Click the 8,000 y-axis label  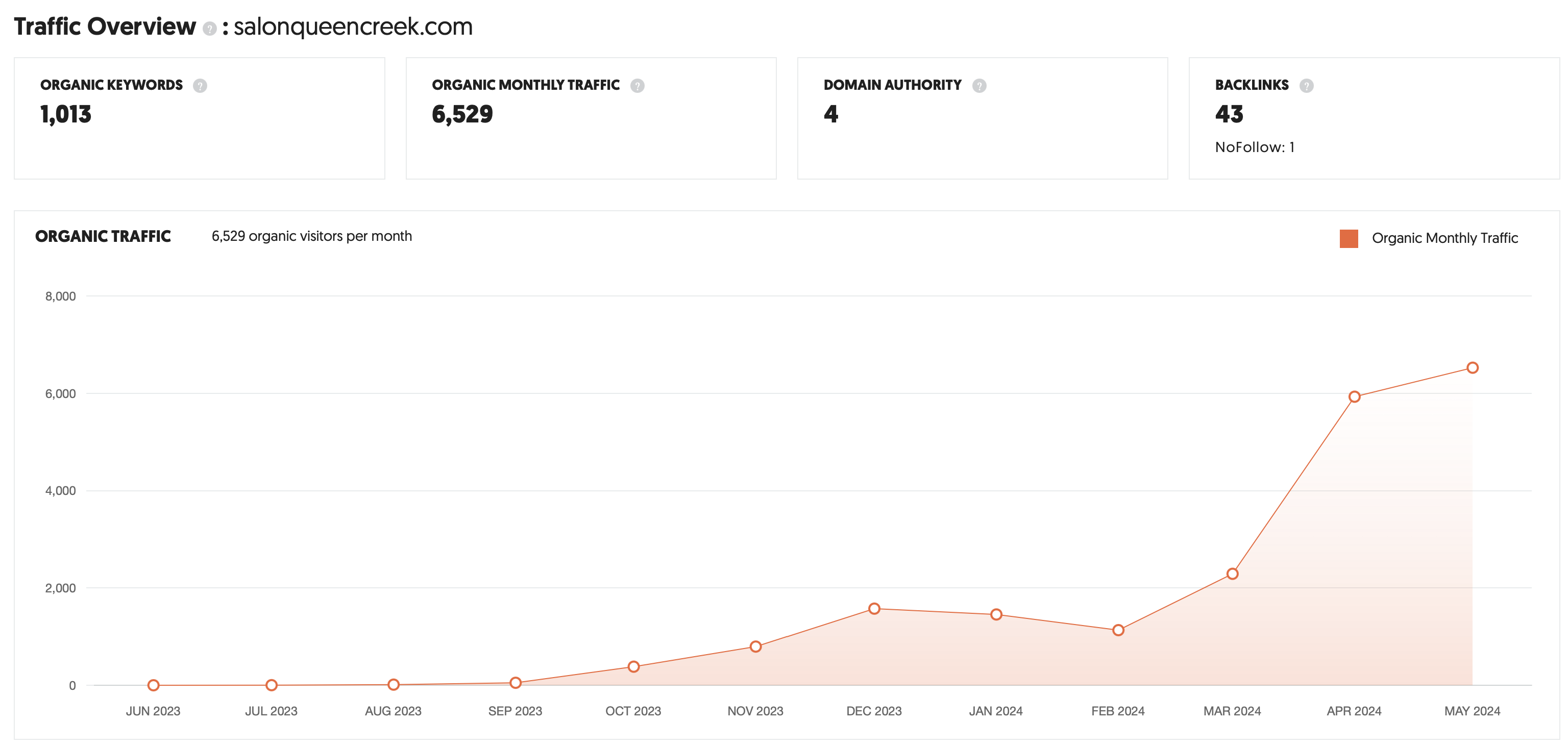pos(60,296)
